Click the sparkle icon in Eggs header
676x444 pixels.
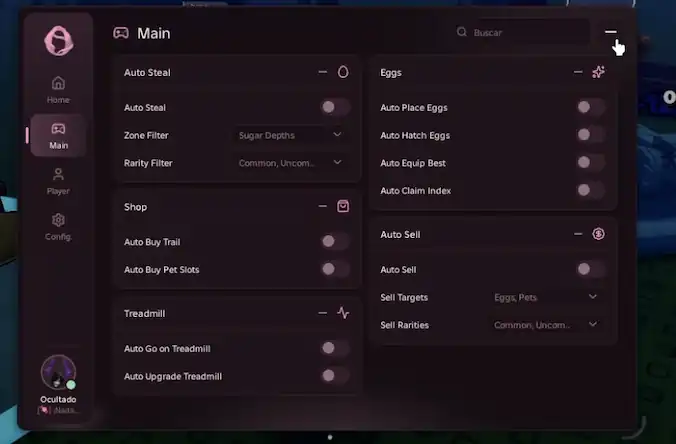click(x=598, y=72)
